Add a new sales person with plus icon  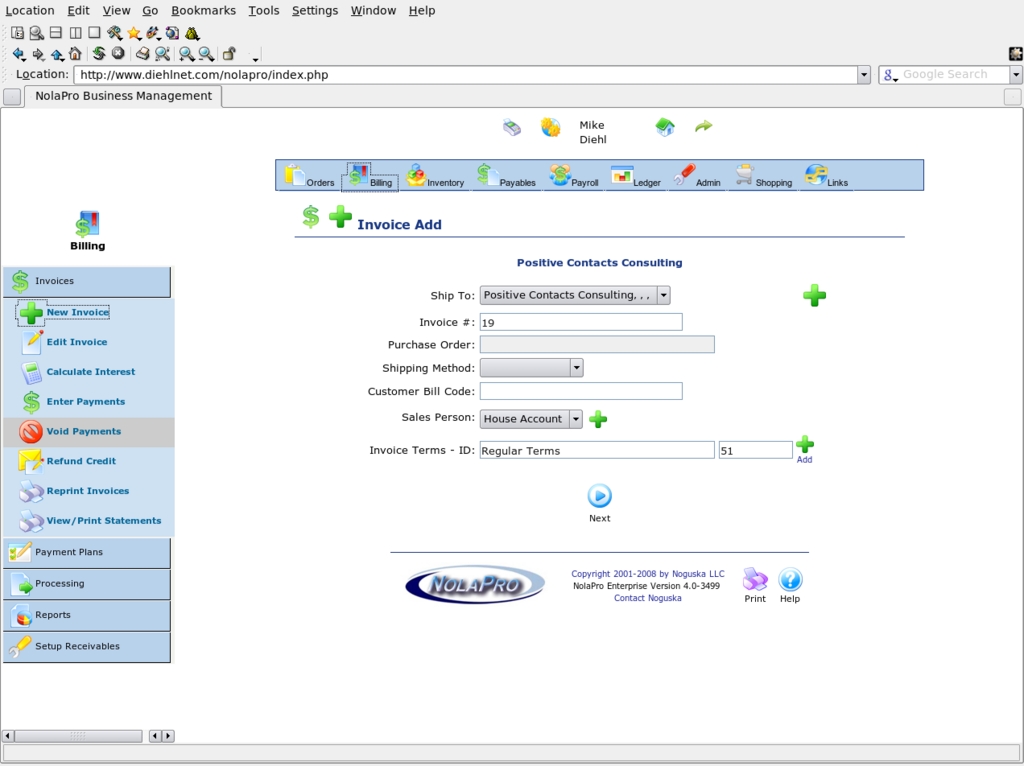[x=598, y=419]
